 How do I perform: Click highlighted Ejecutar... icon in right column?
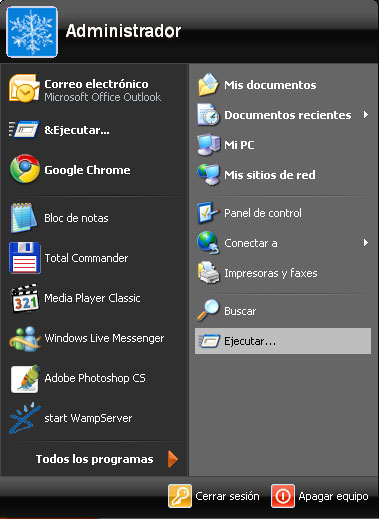209,341
